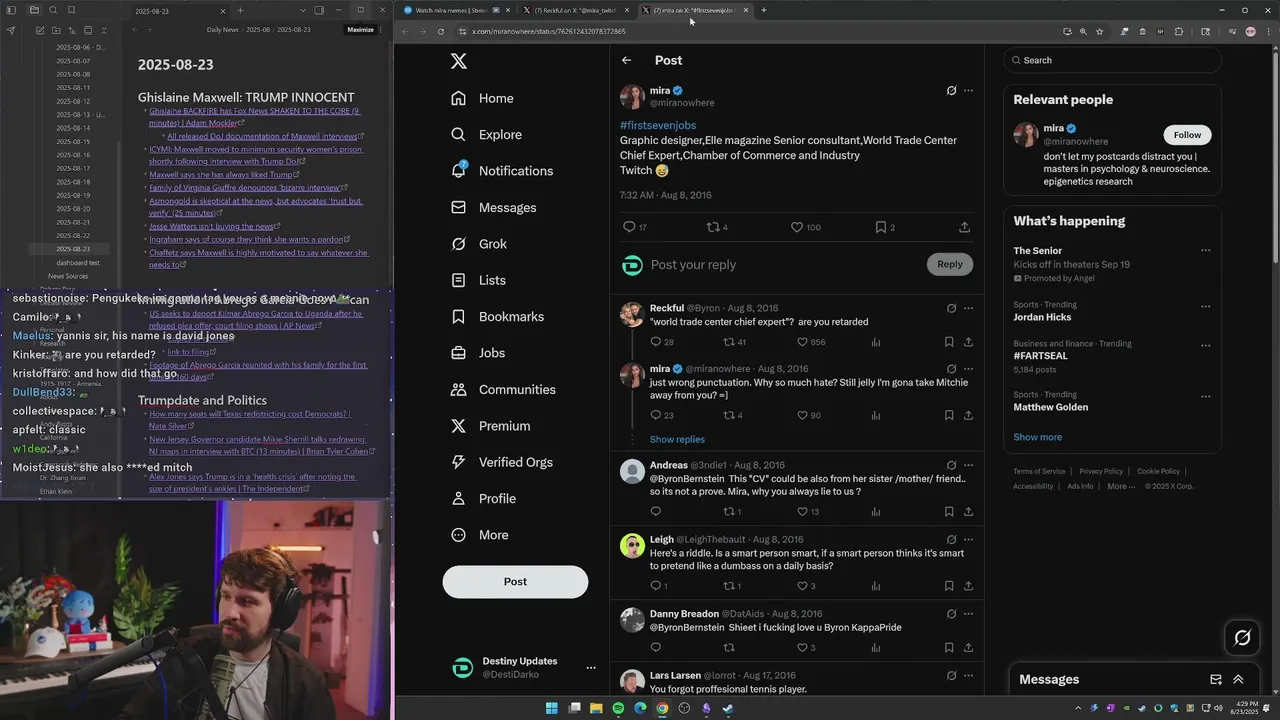Open the 2025-08-14 note in file list
The width and height of the screenshot is (1280, 720).
pyautogui.click(x=73, y=128)
